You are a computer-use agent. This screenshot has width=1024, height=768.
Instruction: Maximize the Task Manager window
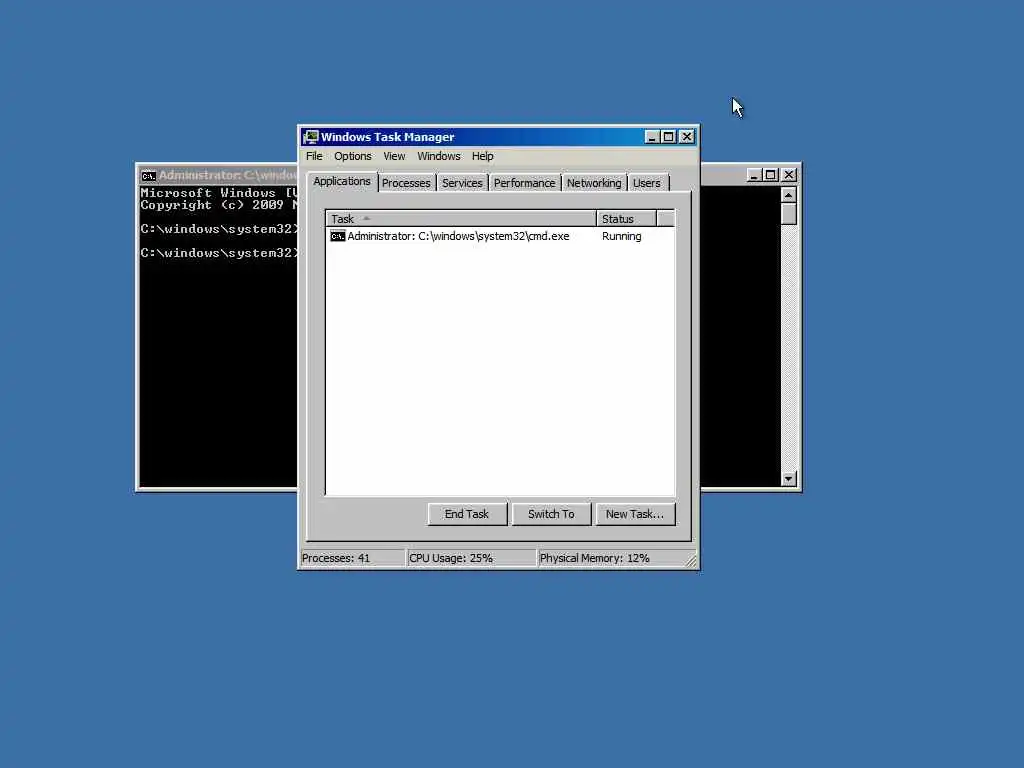tap(669, 137)
